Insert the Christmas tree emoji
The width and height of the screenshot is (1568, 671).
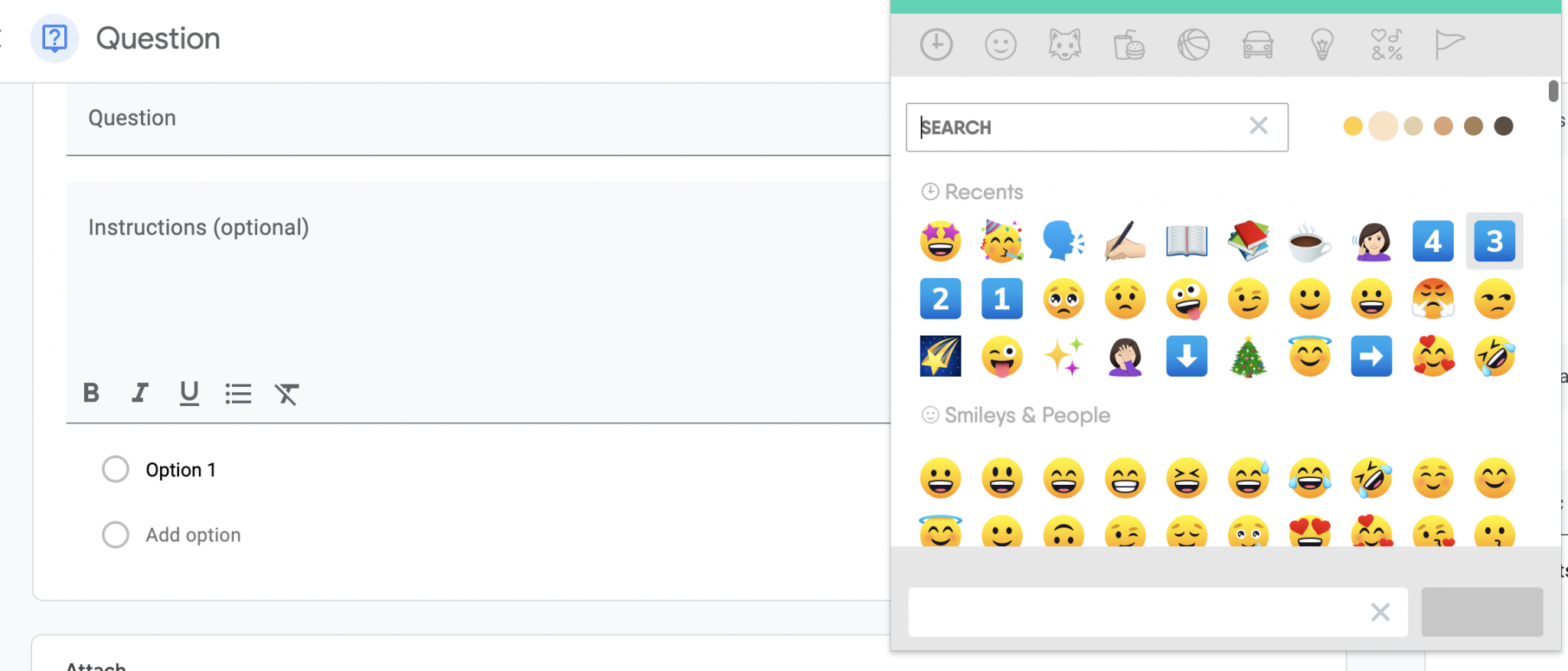click(1248, 357)
